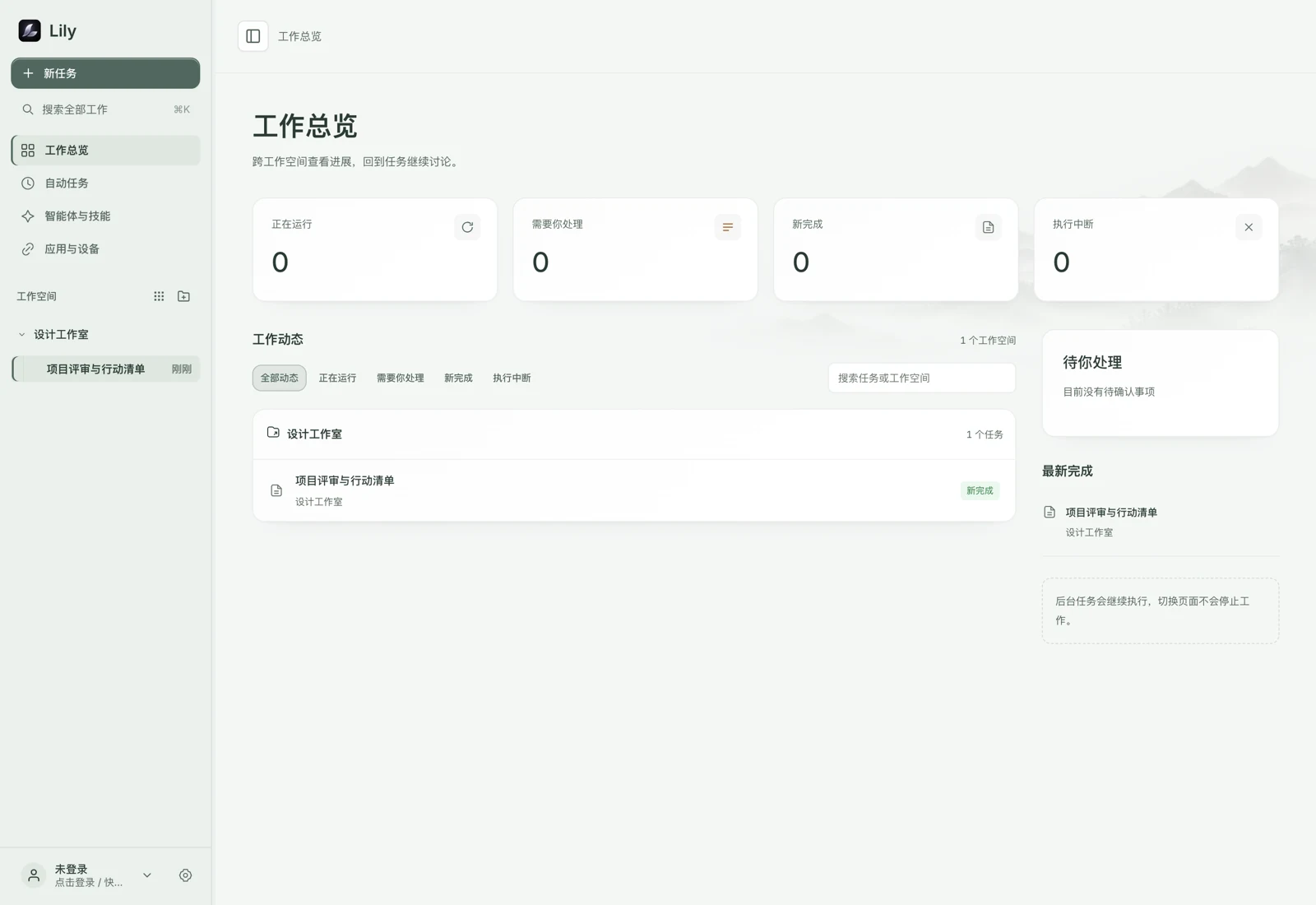Navigate to 应用与设备
The width and height of the screenshot is (1316, 905).
[x=105, y=249]
